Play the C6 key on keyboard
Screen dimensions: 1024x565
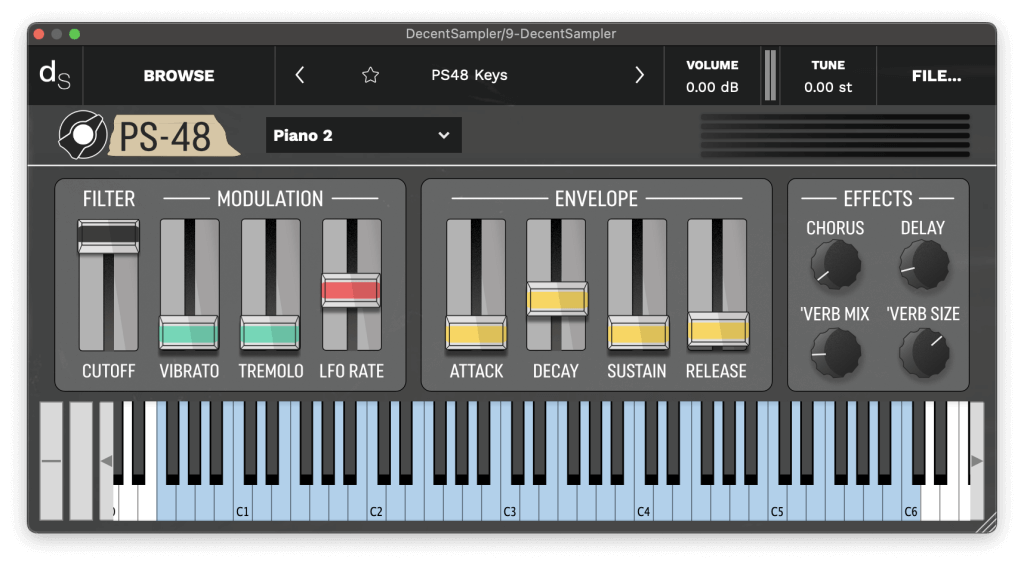coord(911,503)
